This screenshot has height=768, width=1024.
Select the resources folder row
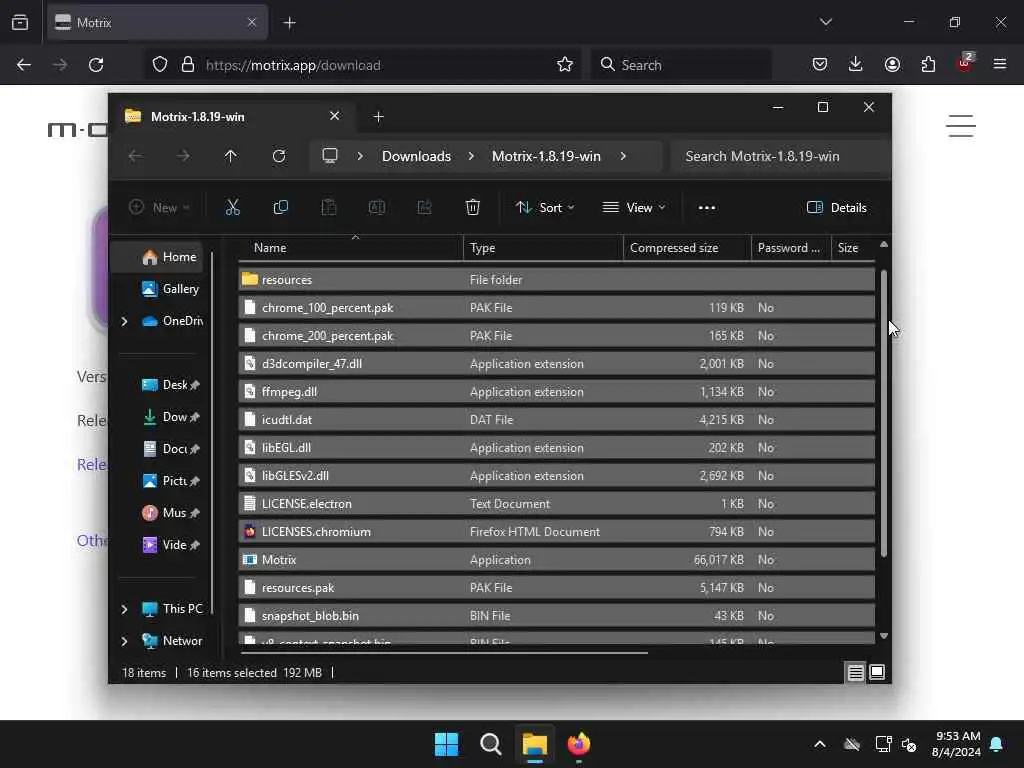tap(556, 280)
